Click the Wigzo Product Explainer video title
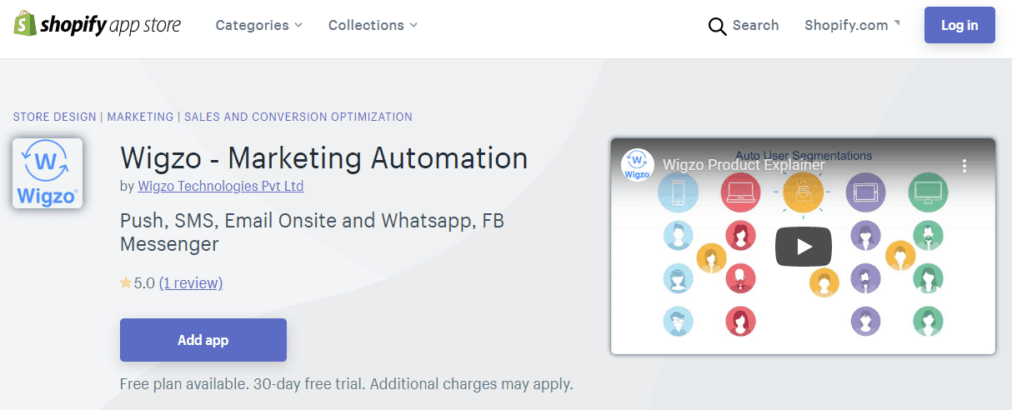This screenshot has height=410, width=1012. tap(744, 165)
